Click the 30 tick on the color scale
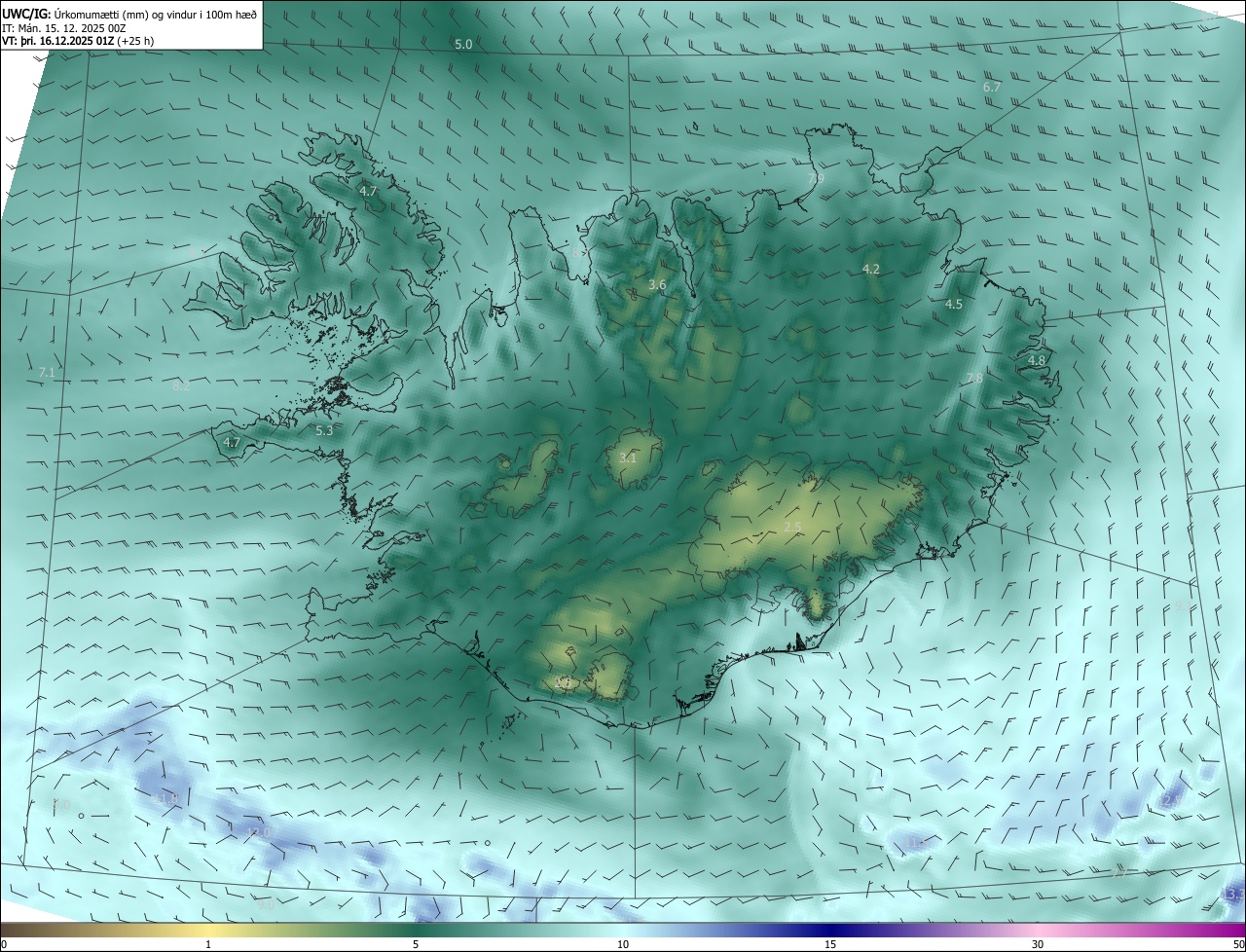1246x952 pixels. tap(1038, 944)
